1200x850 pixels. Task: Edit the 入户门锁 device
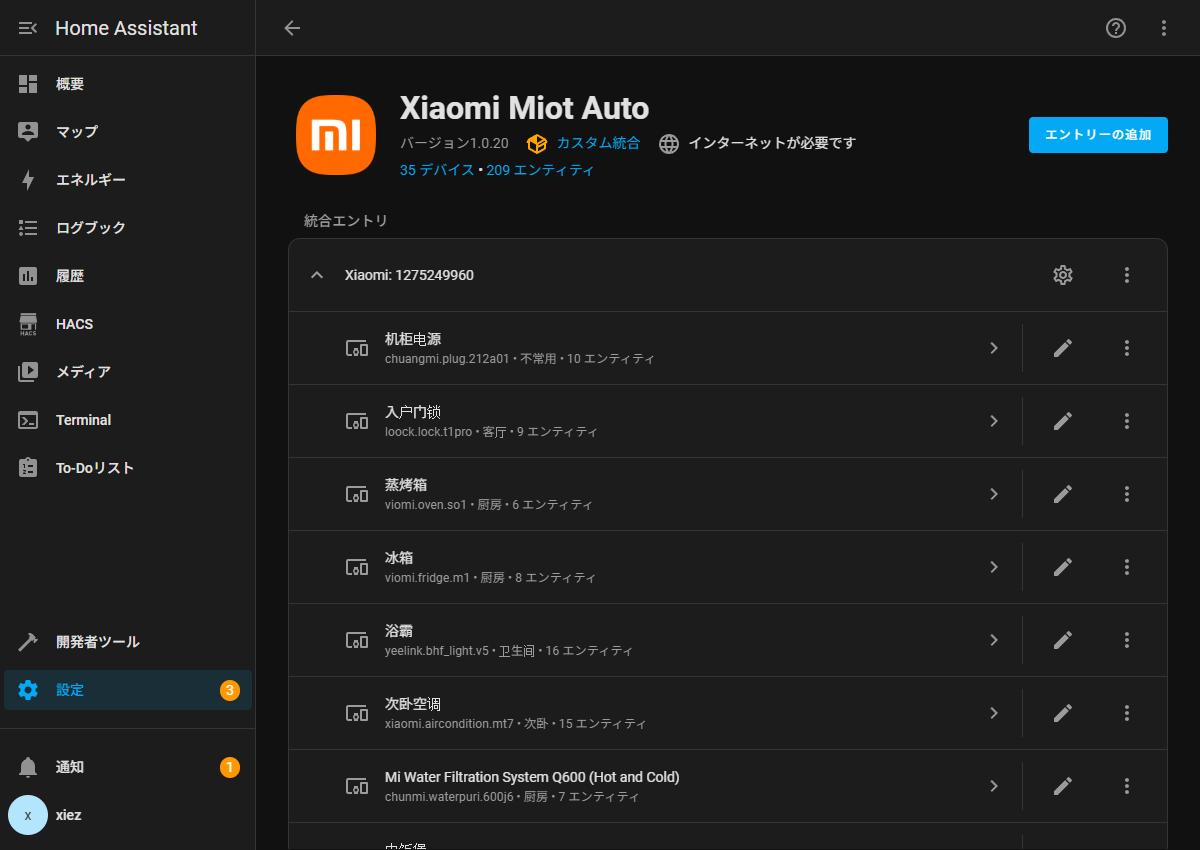tap(1063, 421)
